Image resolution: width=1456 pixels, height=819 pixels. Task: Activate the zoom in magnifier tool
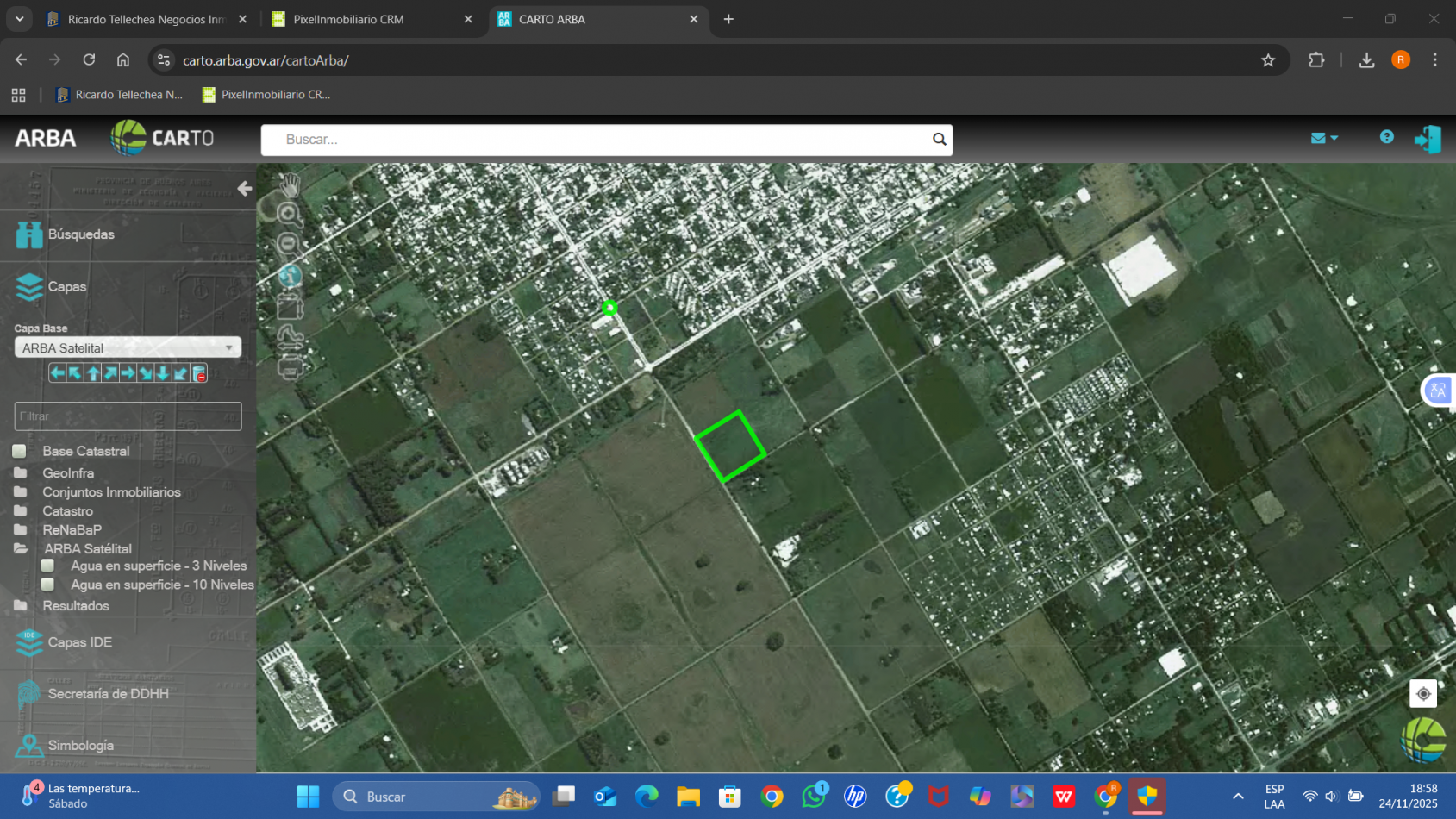click(x=289, y=214)
